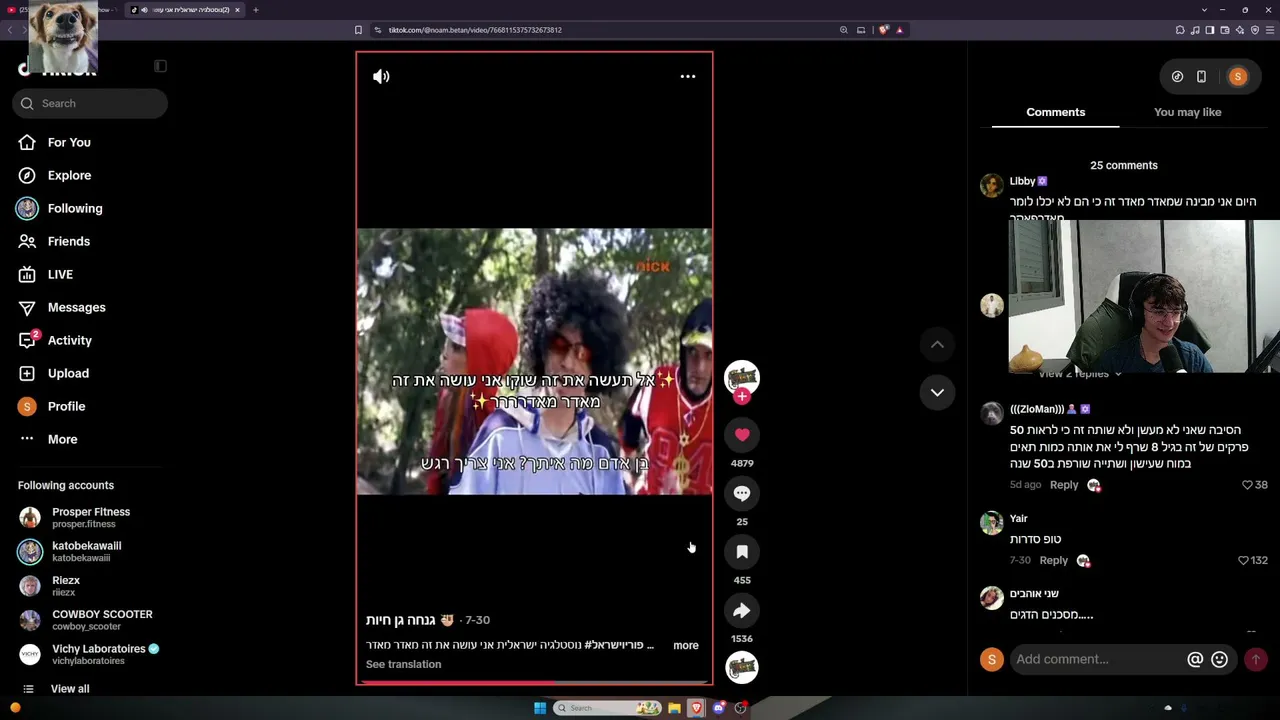
Task: Bookmark the page in the address bar
Action: point(358,30)
